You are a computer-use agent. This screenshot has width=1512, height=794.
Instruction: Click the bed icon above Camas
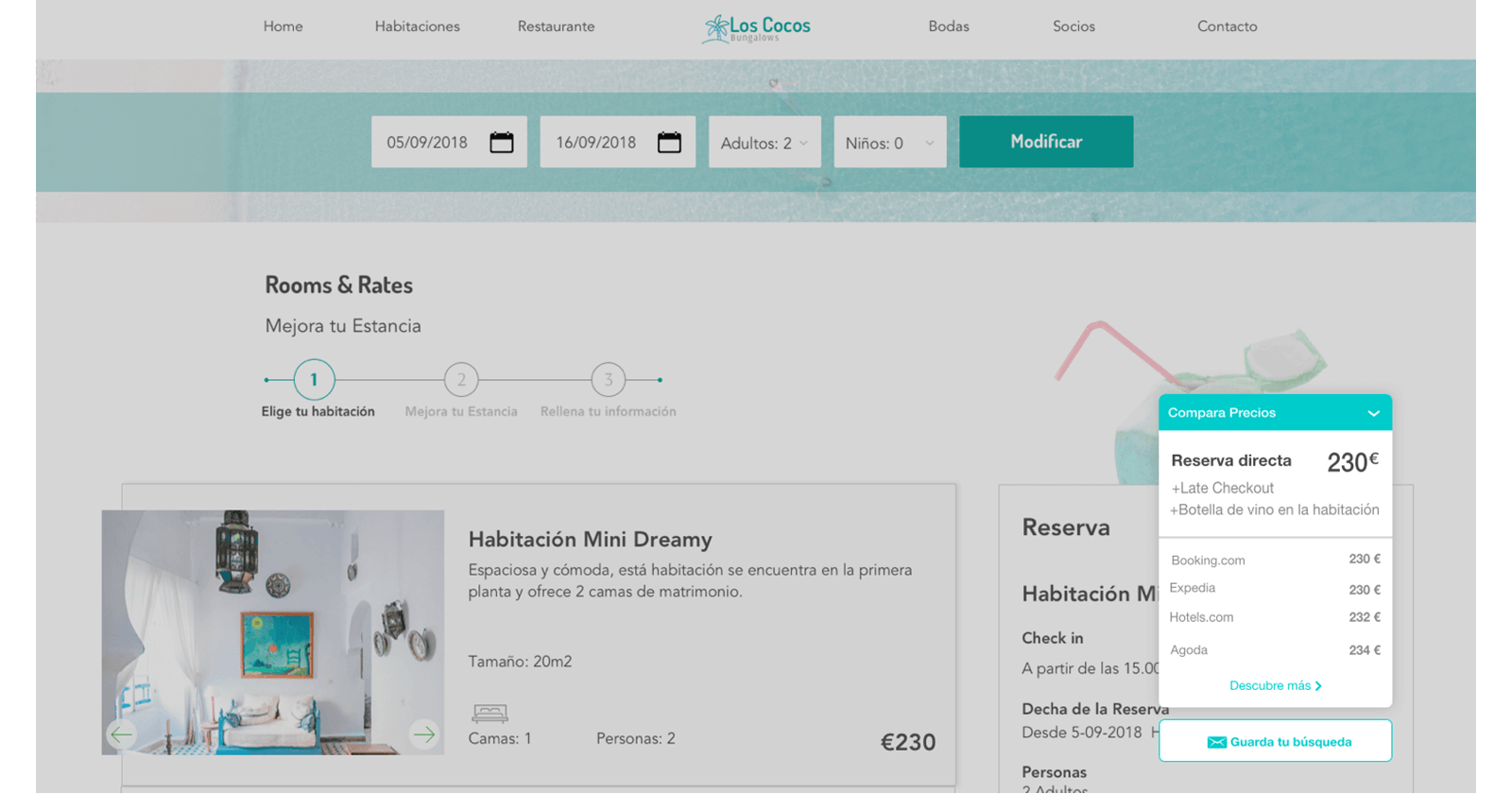coord(490,713)
